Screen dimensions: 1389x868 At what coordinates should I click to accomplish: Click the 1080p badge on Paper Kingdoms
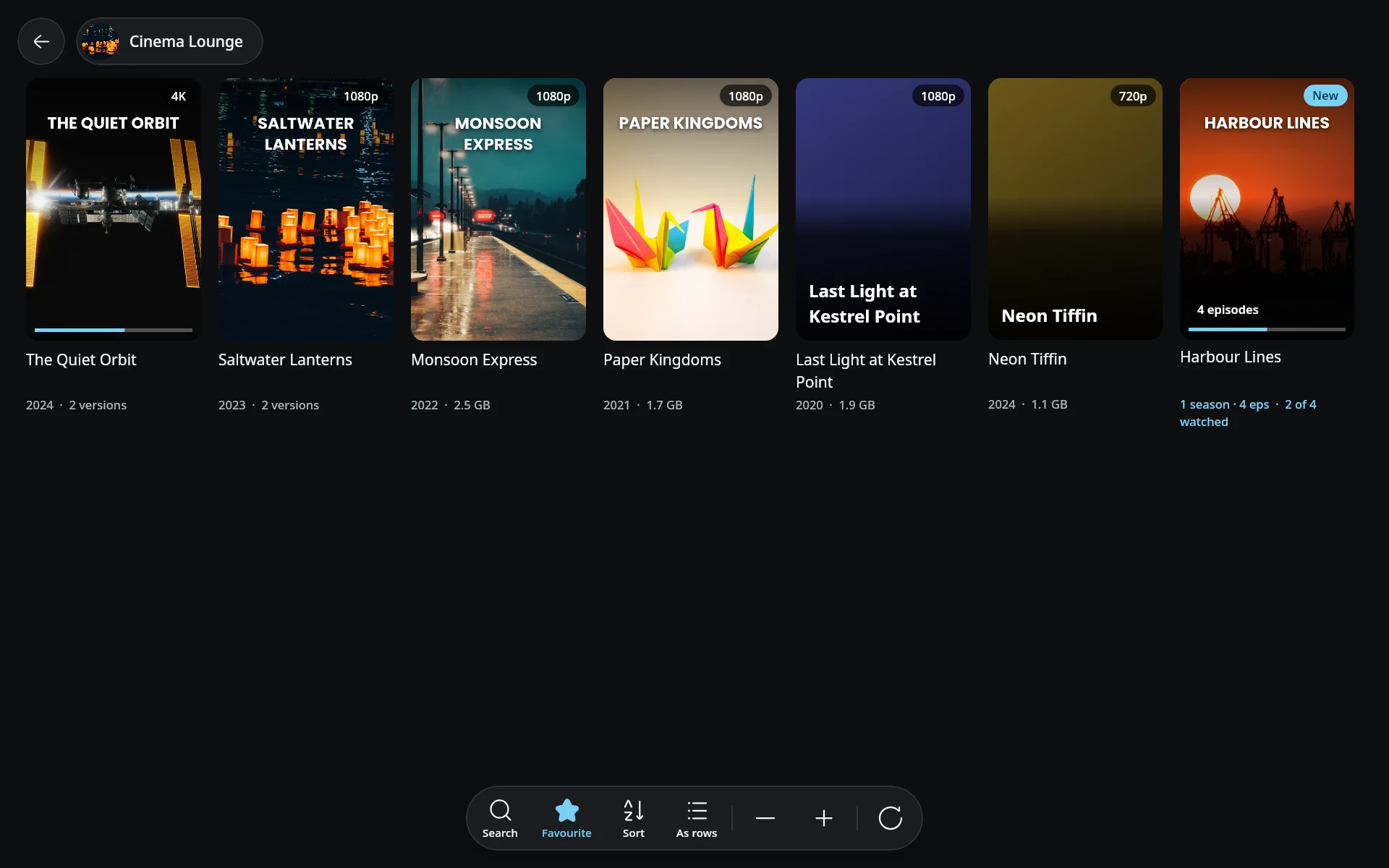746,96
